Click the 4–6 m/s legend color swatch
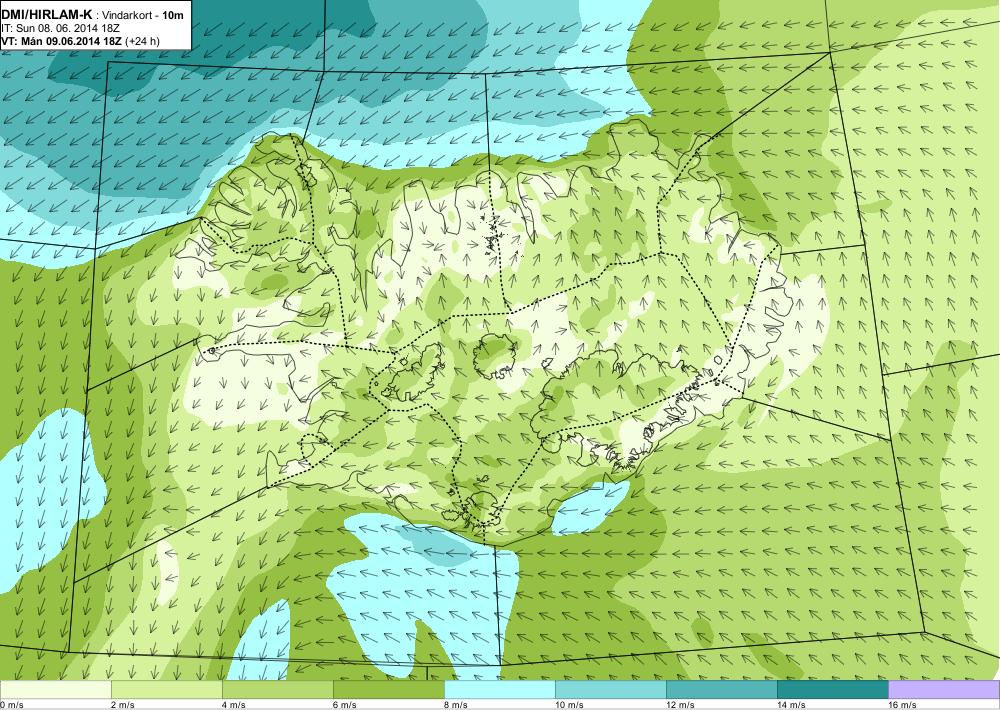This screenshot has height=710, width=1000. (278, 690)
